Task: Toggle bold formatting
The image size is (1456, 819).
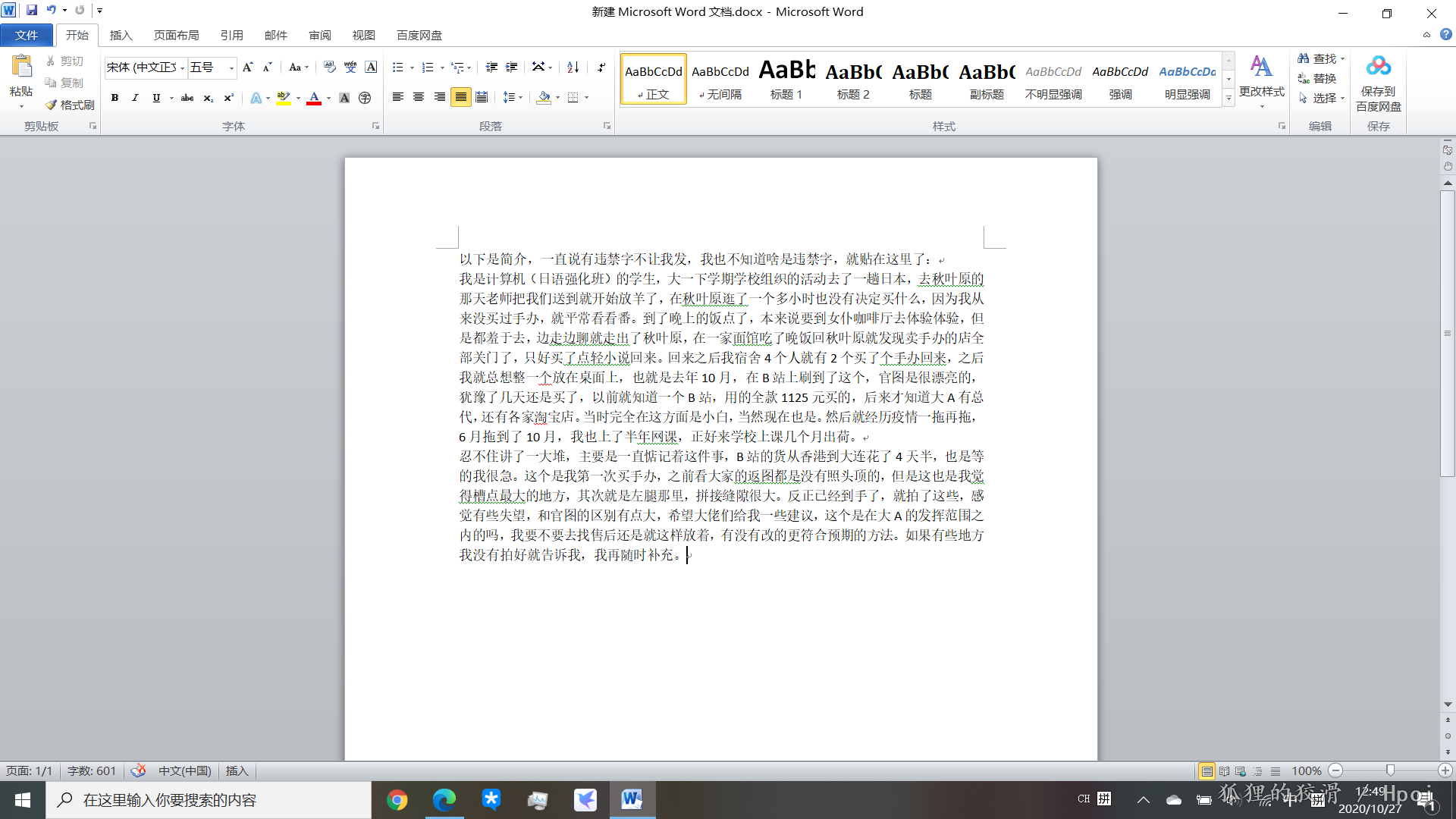Action: [115, 98]
